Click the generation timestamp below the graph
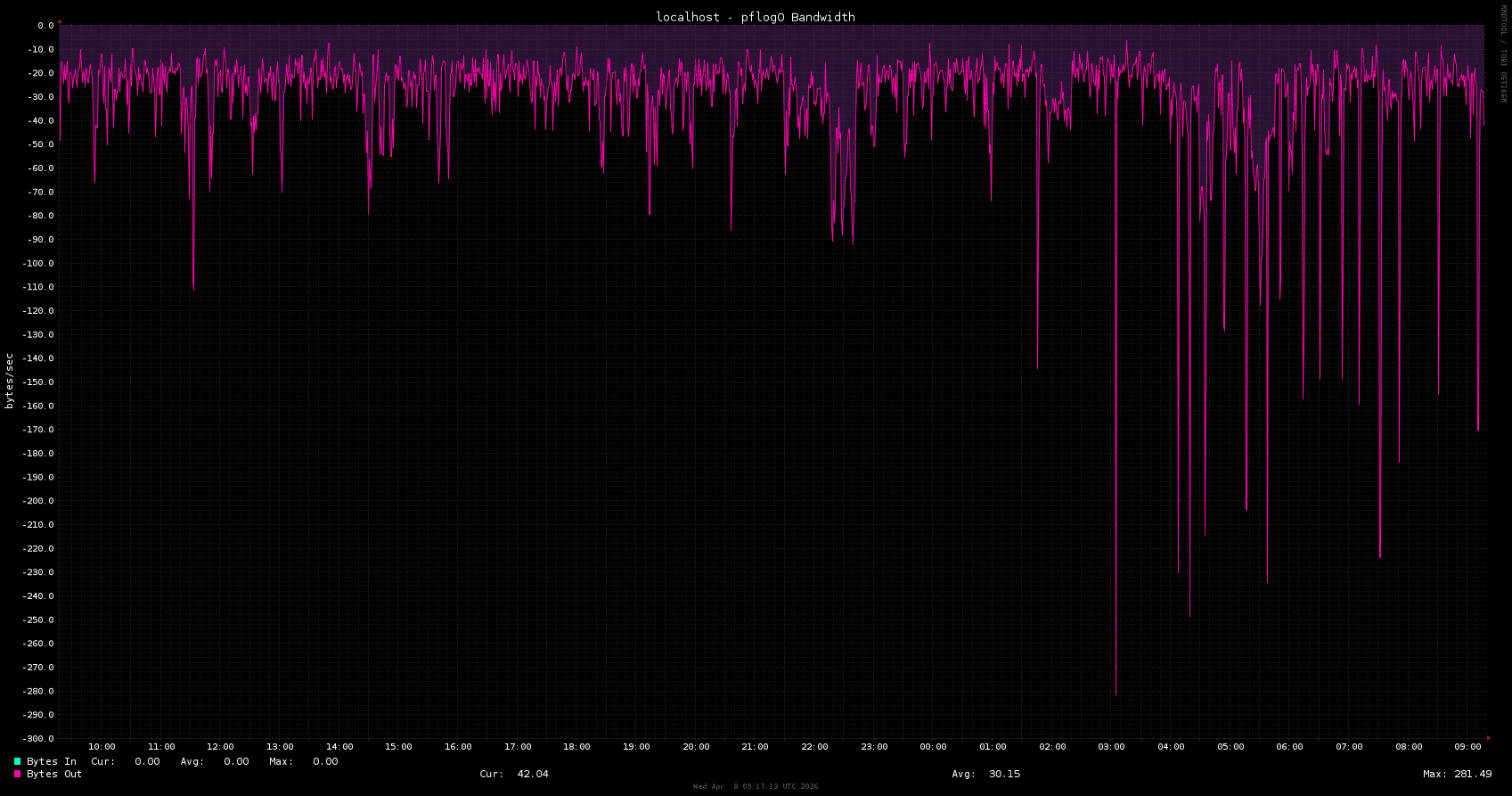Image resolution: width=1512 pixels, height=796 pixels. tap(755, 786)
